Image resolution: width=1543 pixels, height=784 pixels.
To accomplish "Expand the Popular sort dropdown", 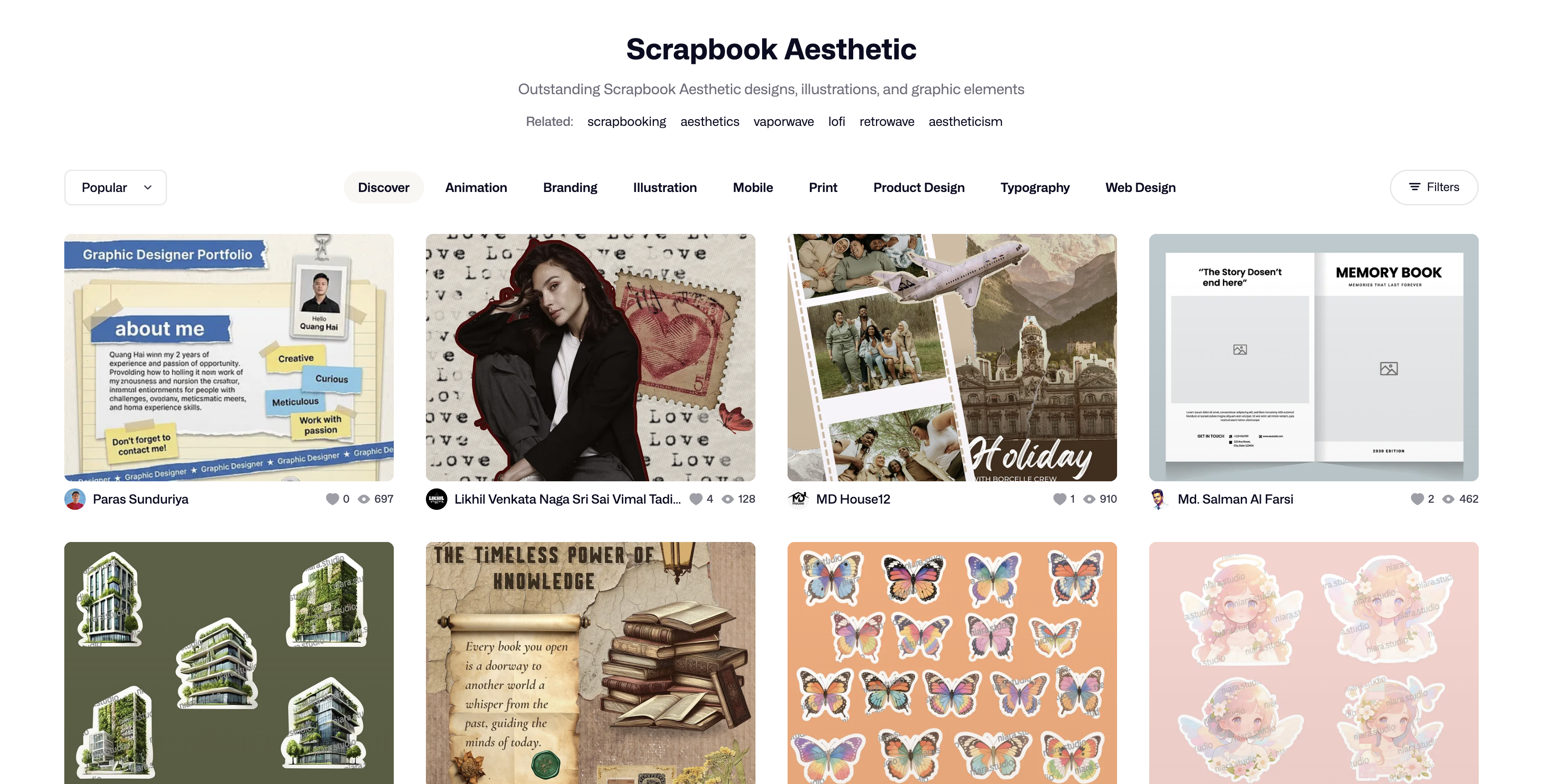I will coord(116,188).
